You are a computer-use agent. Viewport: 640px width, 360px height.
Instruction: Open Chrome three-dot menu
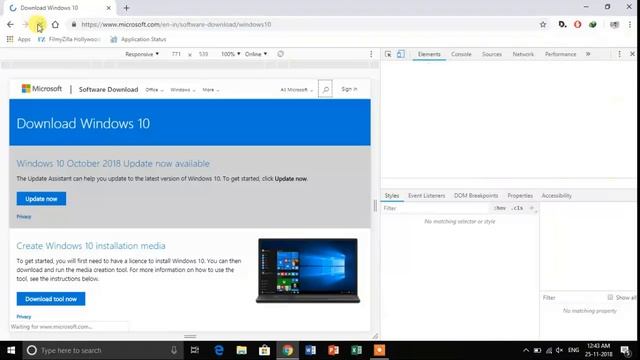point(630,24)
